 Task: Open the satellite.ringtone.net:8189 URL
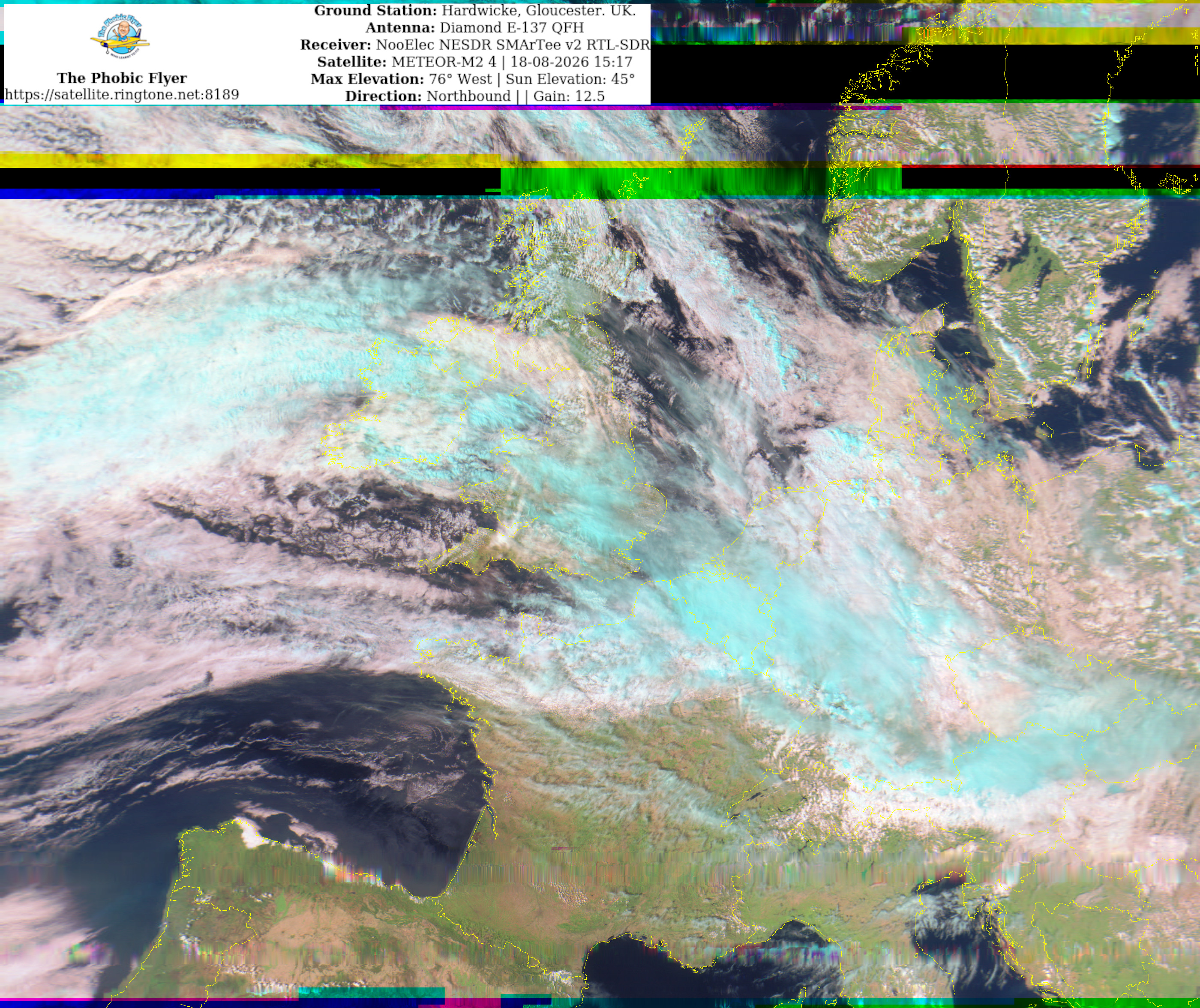pyautogui.click(x=122, y=95)
